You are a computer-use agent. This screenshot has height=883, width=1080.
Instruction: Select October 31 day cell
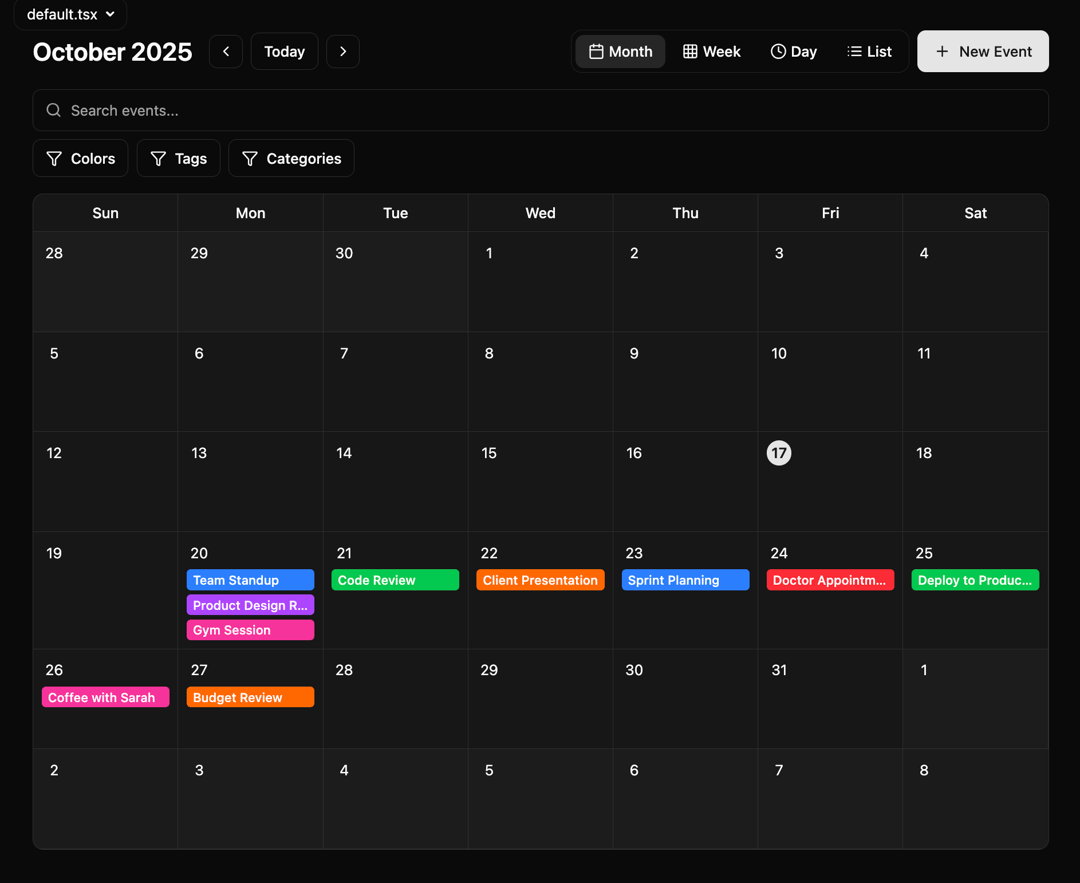point(831,699)
